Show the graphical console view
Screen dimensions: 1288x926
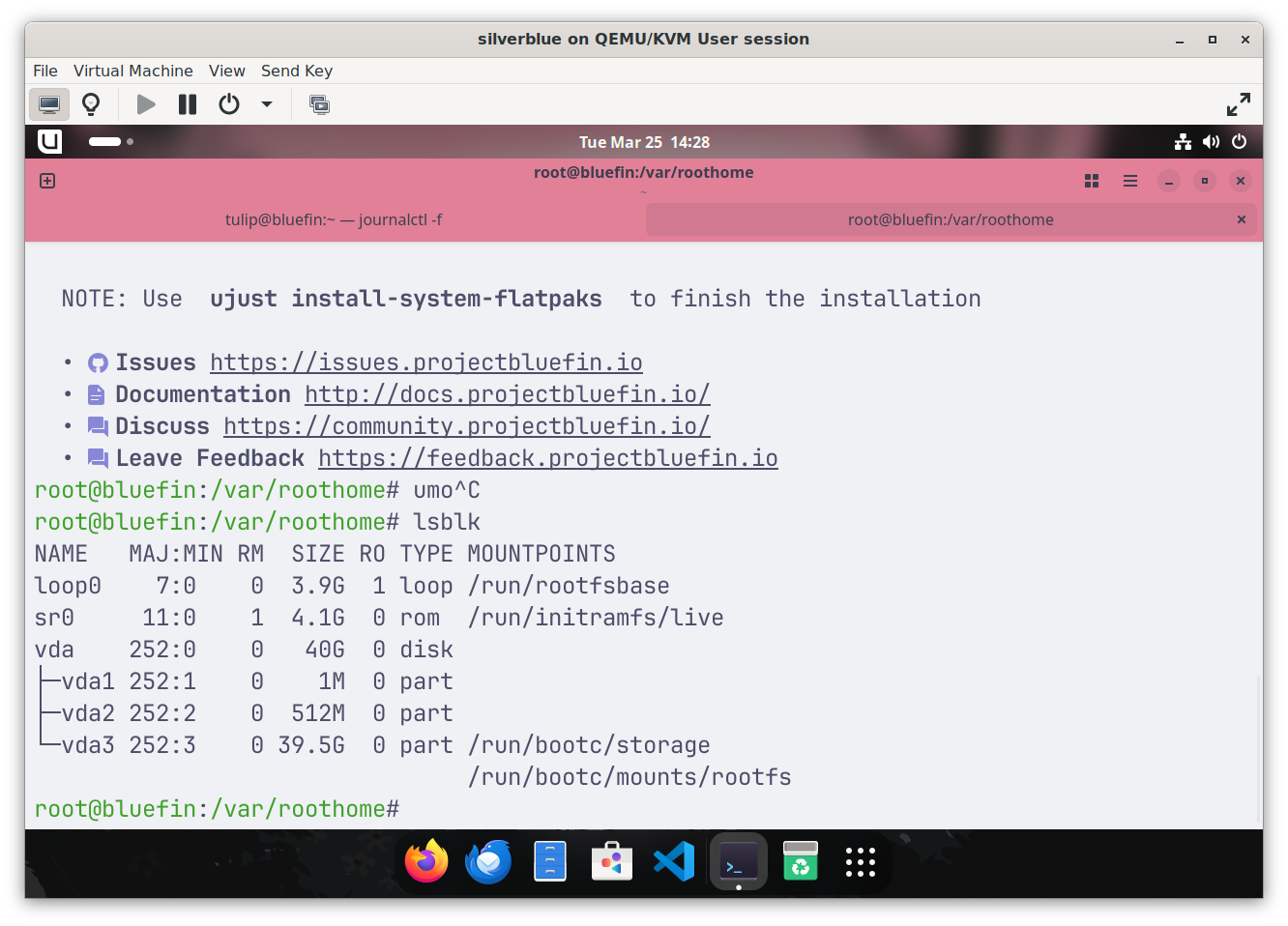(x=49, y=104)
